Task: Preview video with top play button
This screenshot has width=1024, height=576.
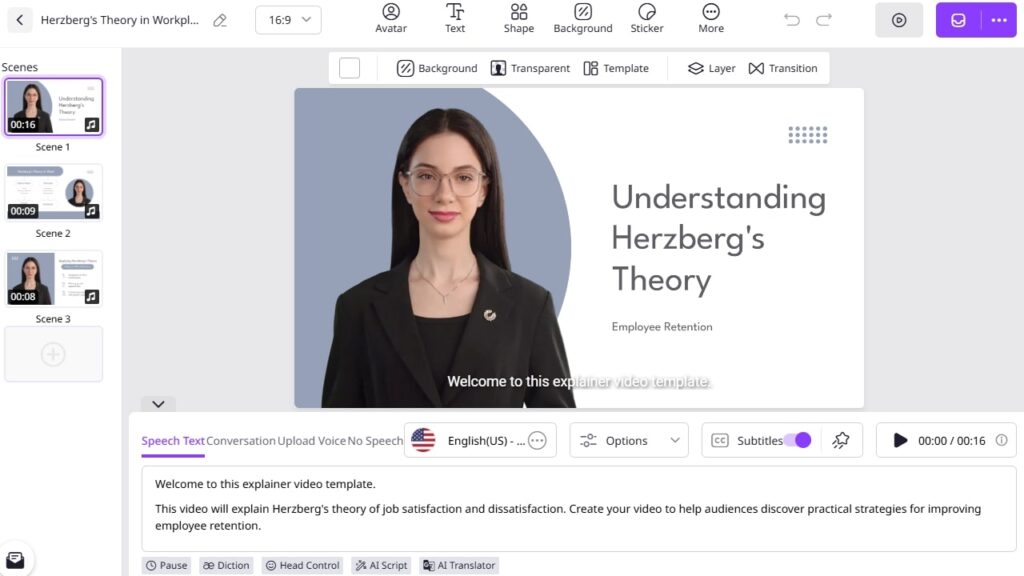Action: click(x=899, y=20)
